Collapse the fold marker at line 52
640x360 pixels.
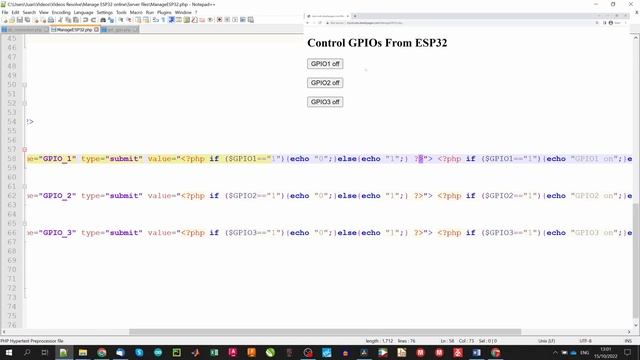click(x=24, y=103)
